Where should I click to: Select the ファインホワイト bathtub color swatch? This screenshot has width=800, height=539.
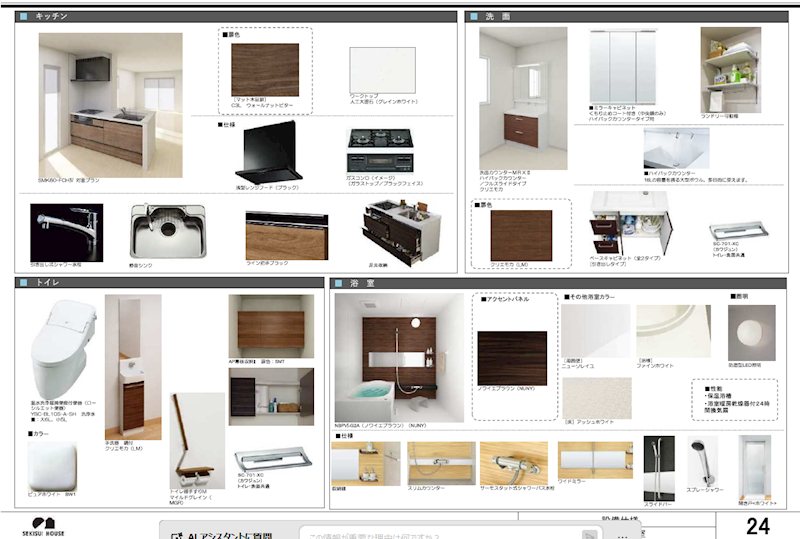pos(673,331)
